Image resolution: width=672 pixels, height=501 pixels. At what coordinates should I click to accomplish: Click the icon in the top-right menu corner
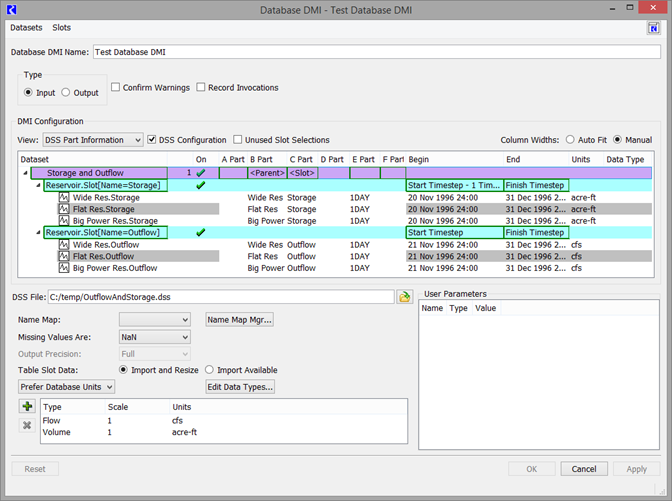click(653, 28)
